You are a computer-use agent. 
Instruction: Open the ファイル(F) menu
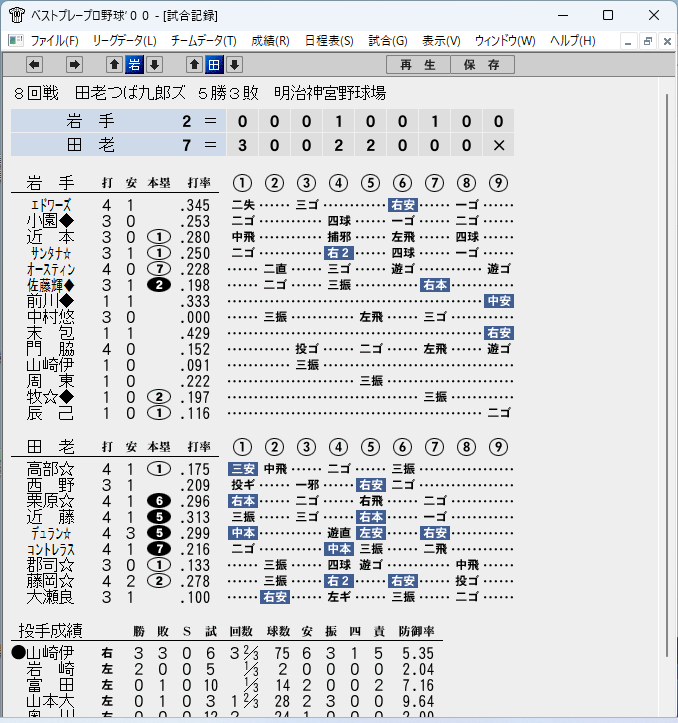[x=54, y=41]
